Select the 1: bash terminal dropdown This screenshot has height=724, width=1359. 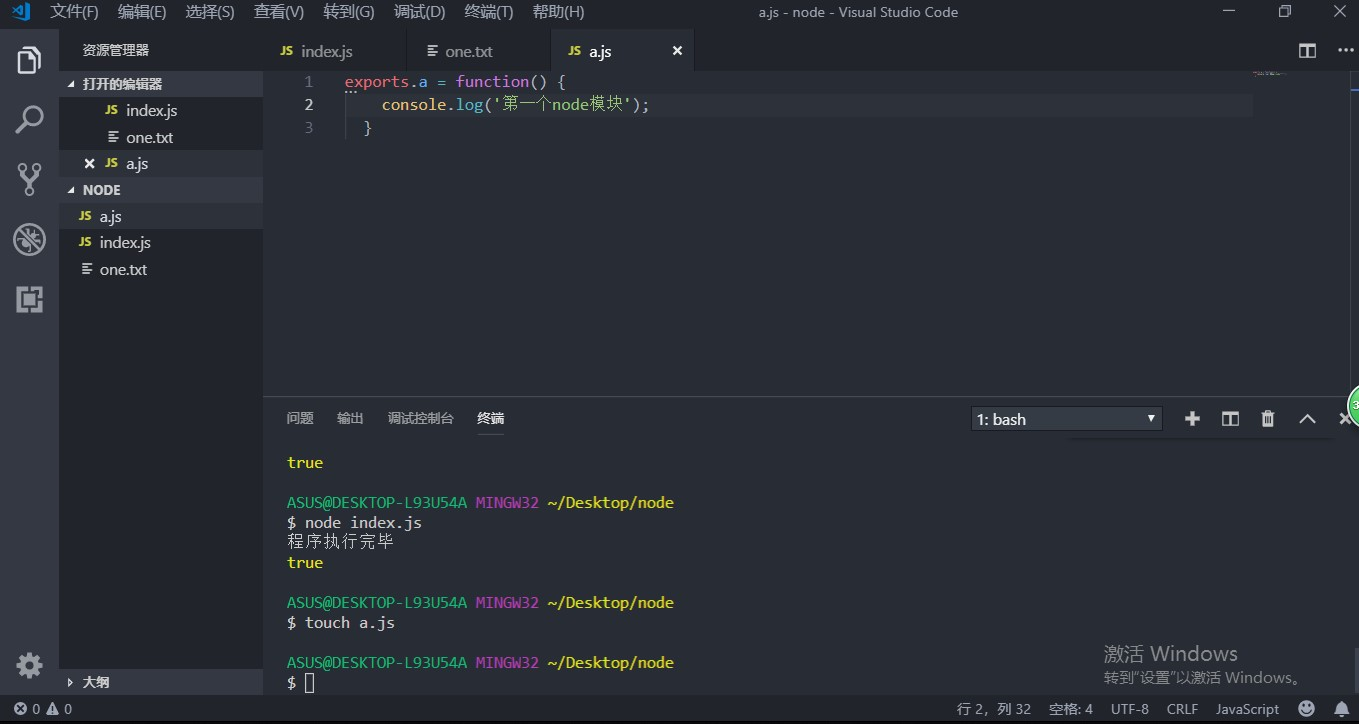click(1067, 419)
